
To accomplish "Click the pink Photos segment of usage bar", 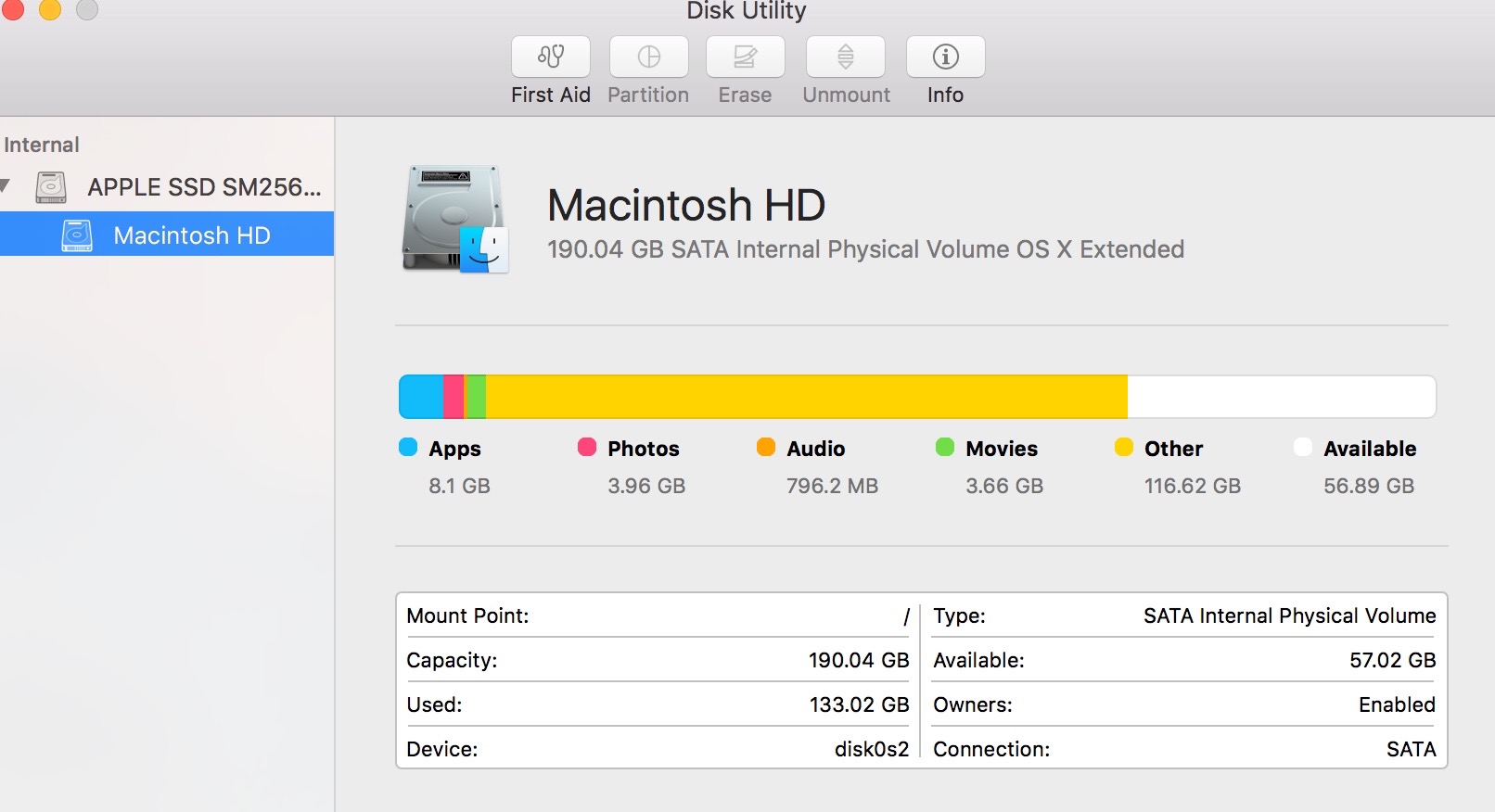I will coord(454,397).
